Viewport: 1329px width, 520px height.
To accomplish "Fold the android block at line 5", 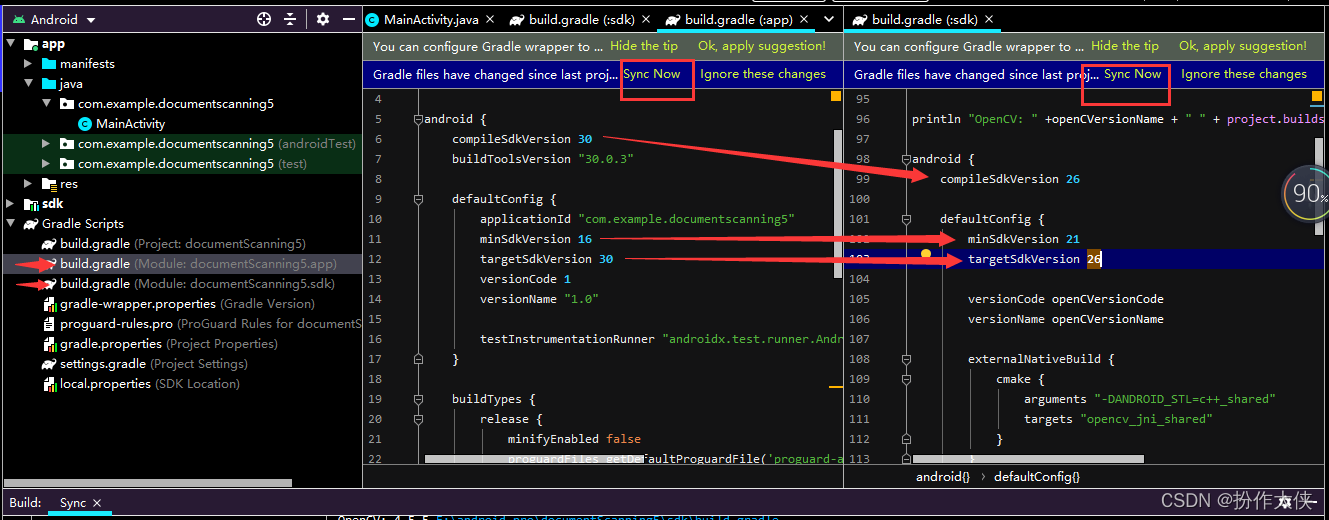I will [x=417, y=119].
